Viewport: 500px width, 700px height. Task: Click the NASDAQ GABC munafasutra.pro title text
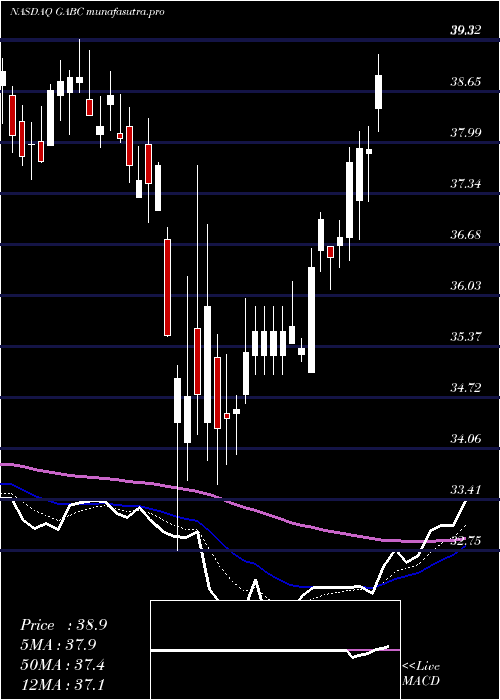pyautogui.click(x=87, y=11)
